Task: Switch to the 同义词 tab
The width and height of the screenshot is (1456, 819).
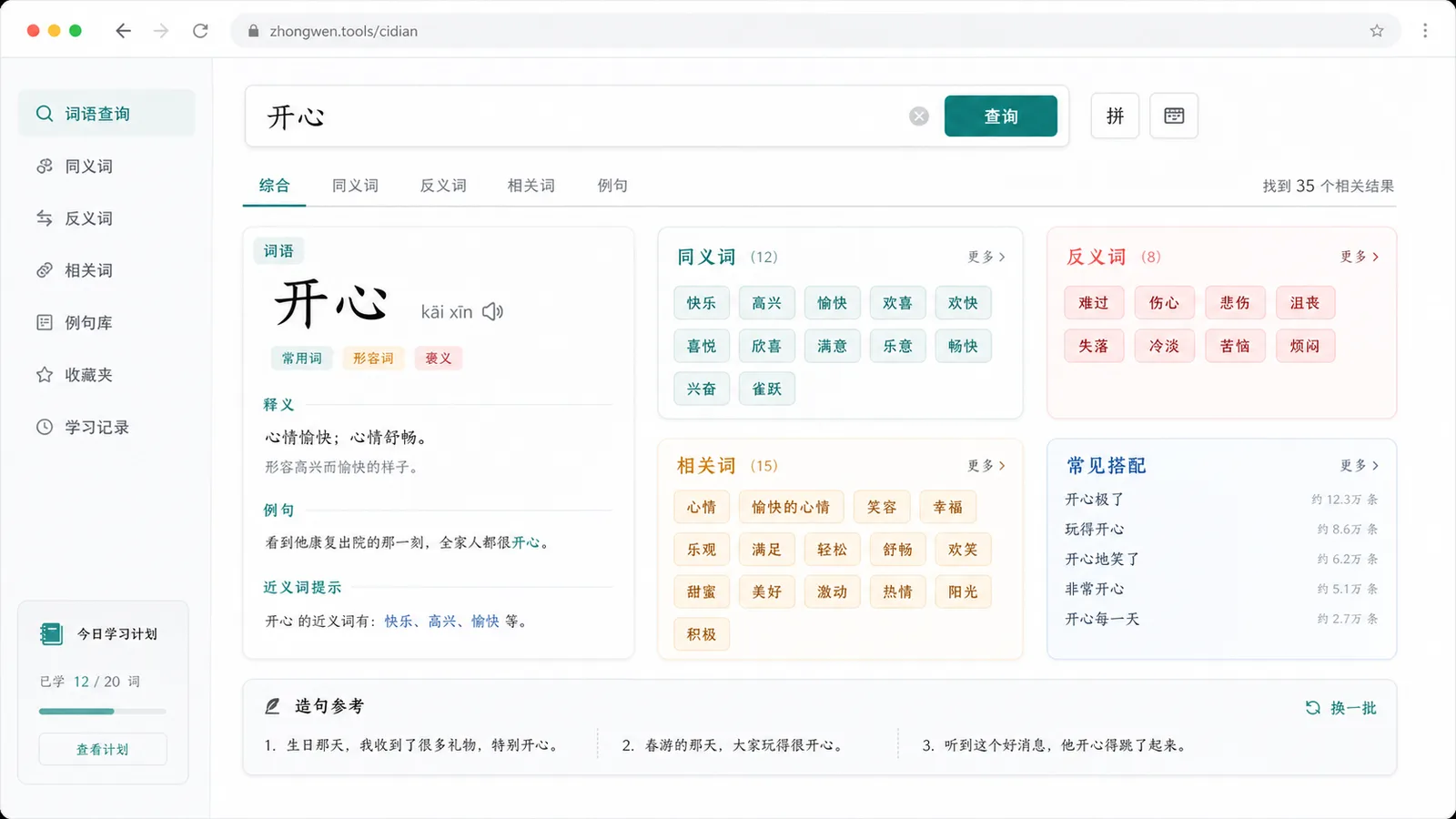Action: [x=355, y=186]
